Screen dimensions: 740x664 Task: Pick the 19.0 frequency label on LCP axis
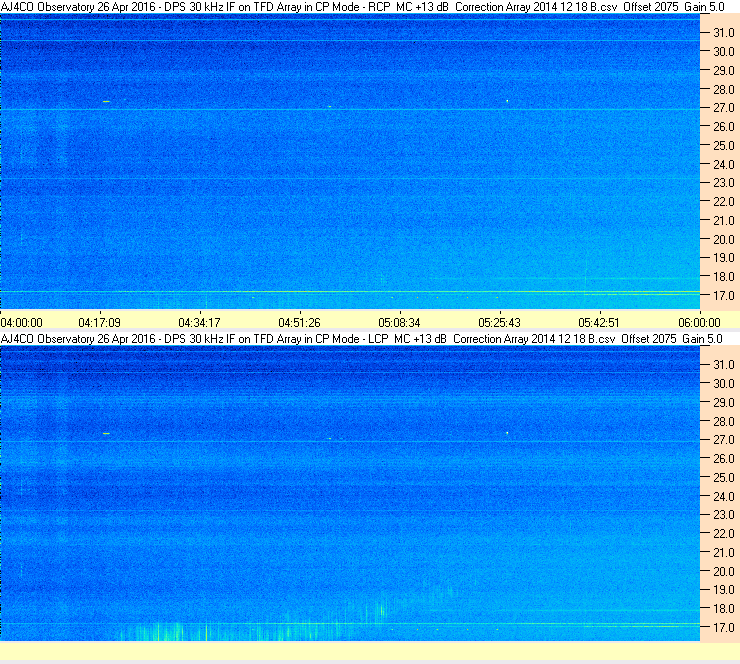click(x=724, y=590)
